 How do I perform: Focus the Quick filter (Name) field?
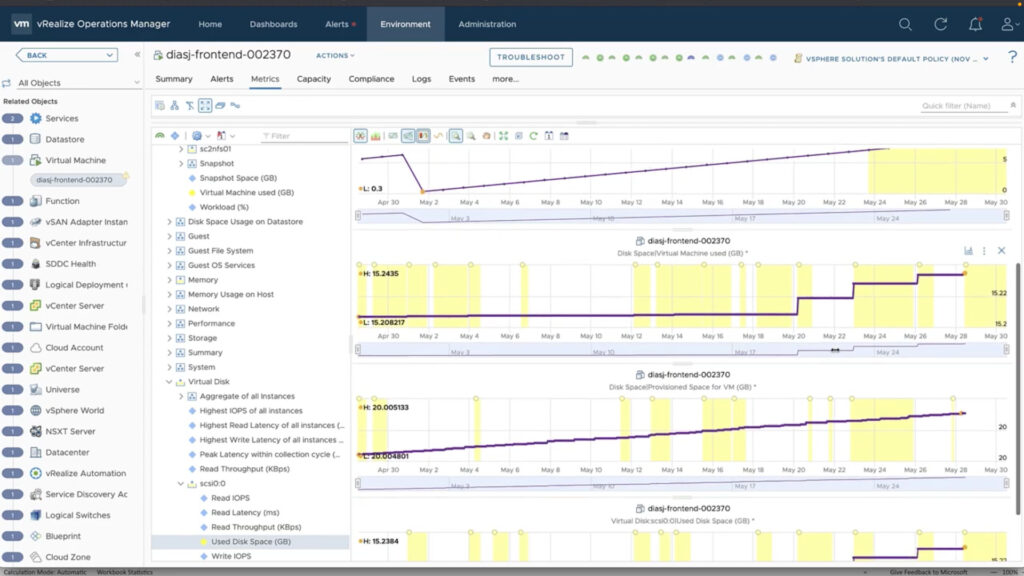pos(964,106)
